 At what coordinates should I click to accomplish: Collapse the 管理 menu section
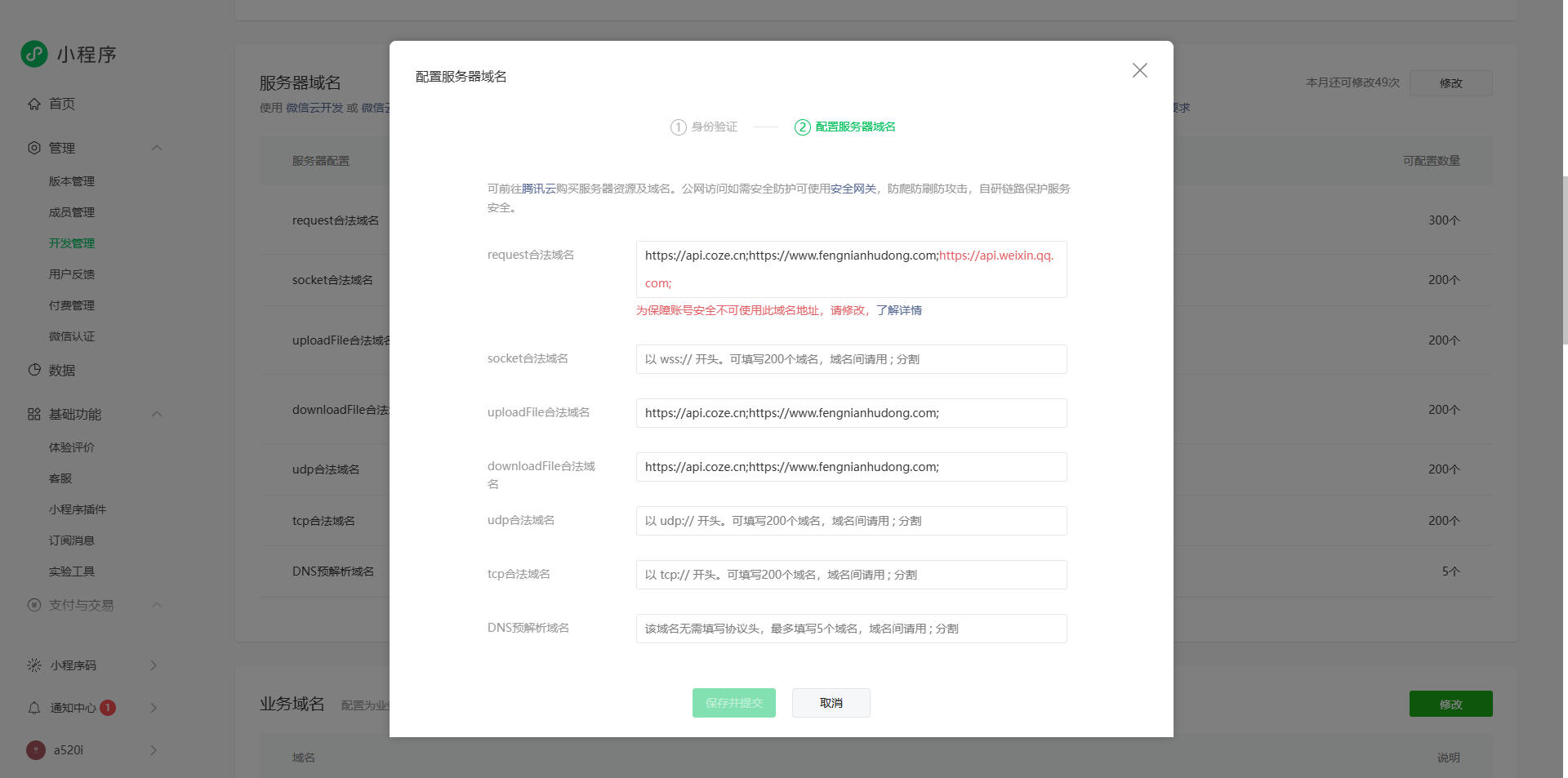coord(157,148)
